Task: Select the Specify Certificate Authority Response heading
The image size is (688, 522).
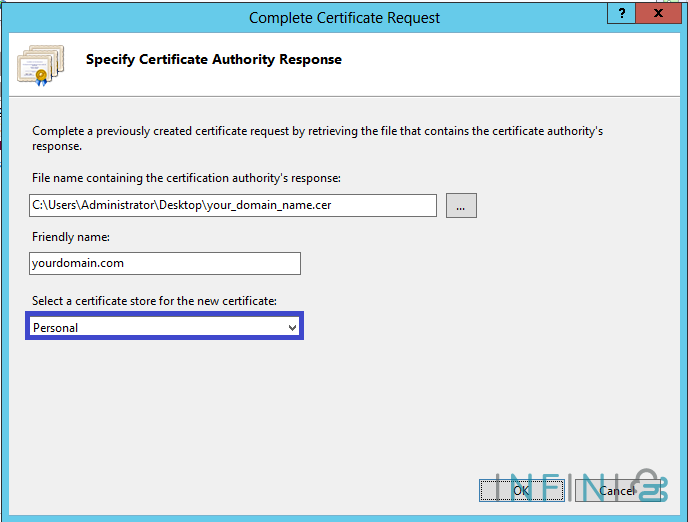Action: tap(214, 60)
